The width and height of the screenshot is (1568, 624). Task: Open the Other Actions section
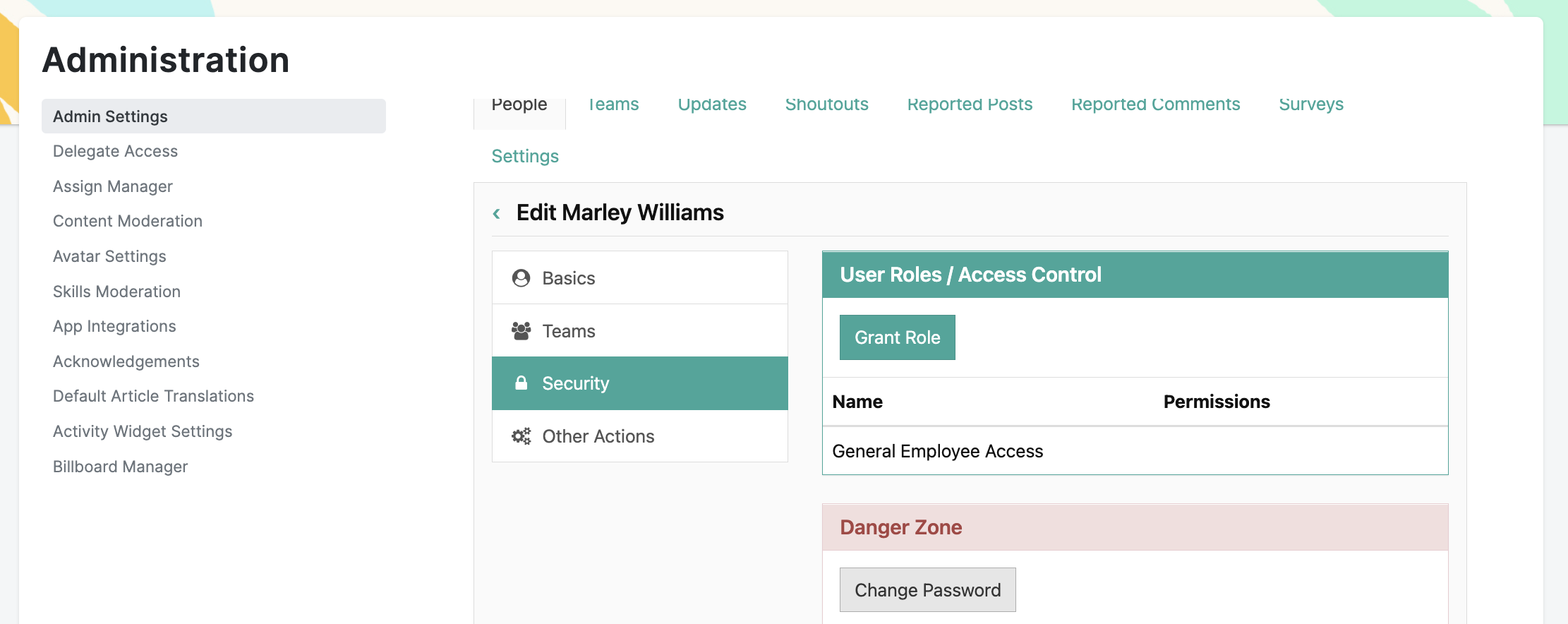coord(640,436)
